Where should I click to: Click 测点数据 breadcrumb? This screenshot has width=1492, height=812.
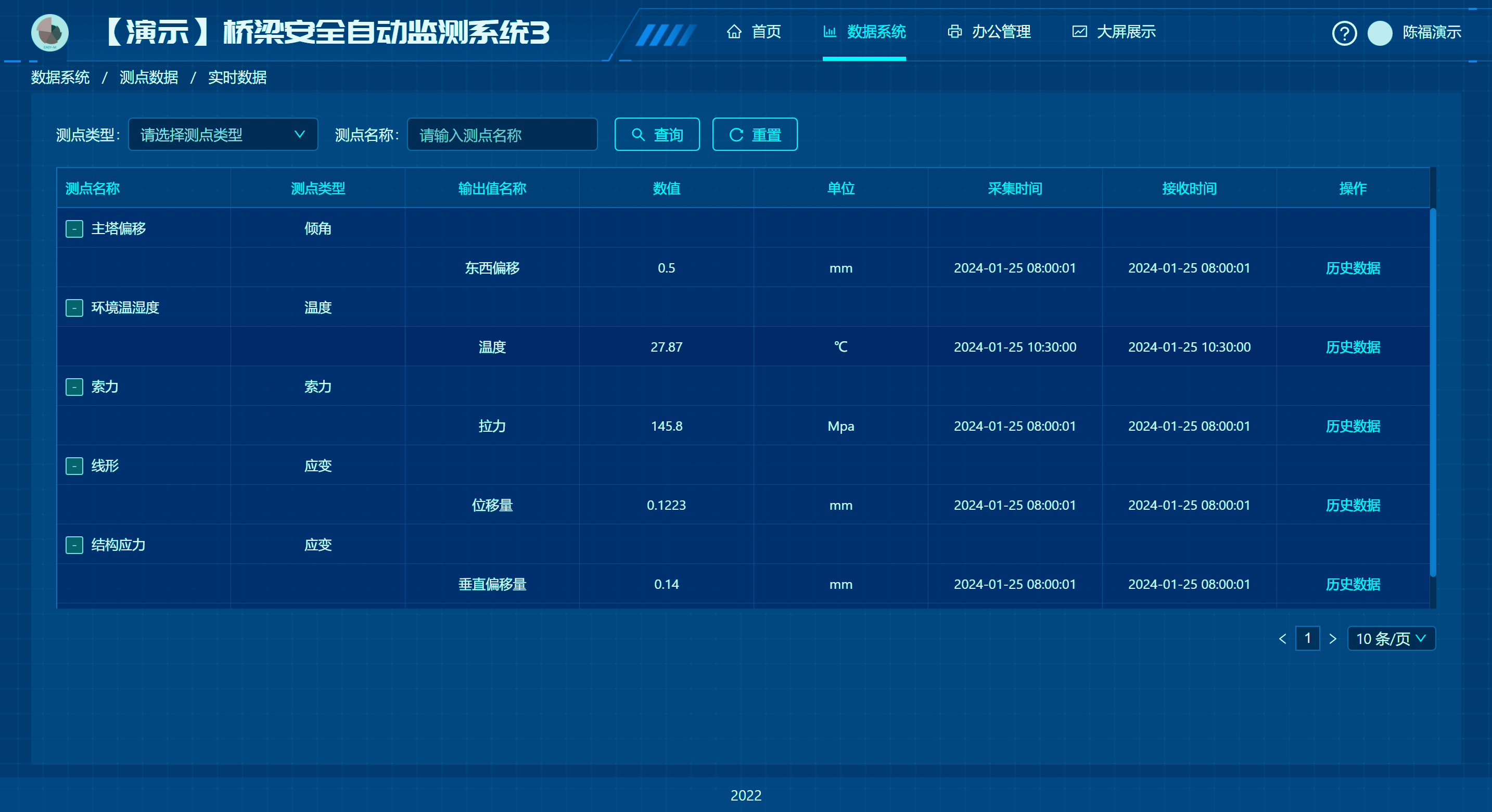(x=149, y=78)
